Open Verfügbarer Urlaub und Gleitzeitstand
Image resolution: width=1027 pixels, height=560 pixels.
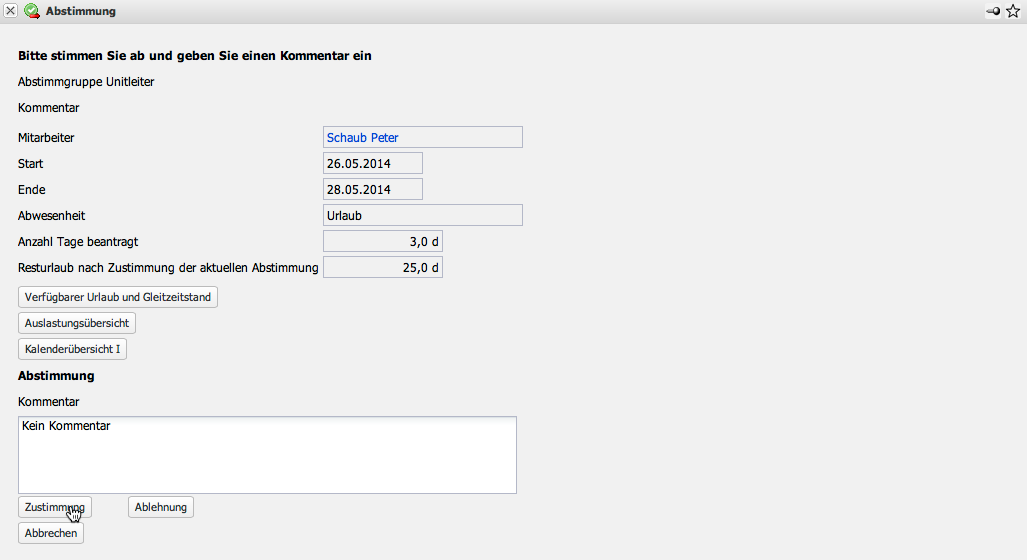(x=118, y=297)
